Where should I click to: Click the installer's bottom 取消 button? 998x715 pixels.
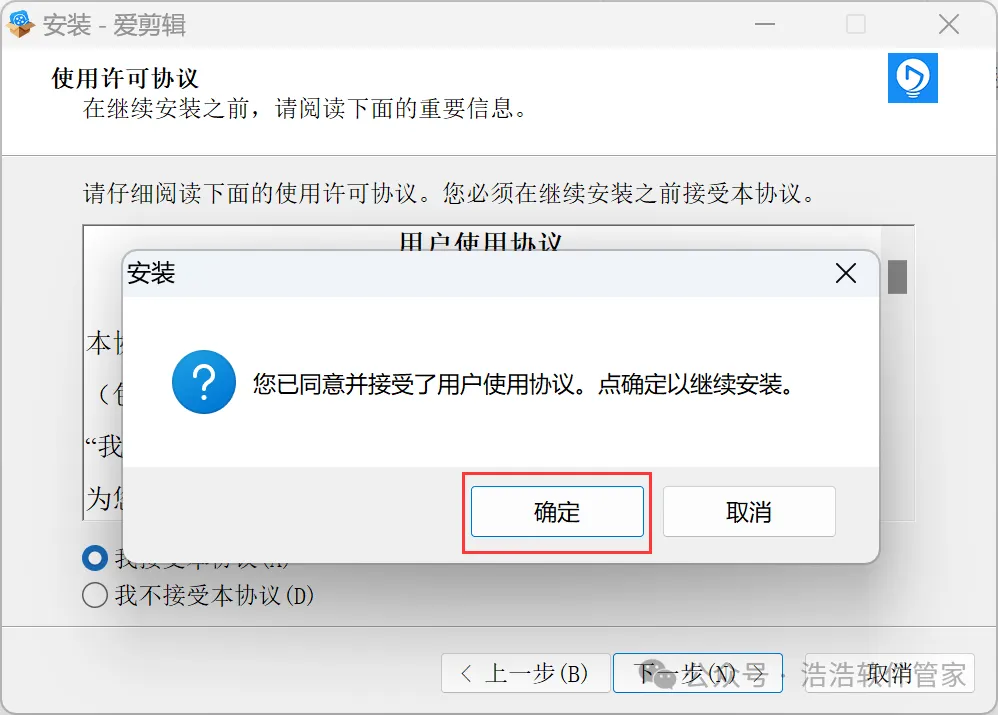[x=890, y=673]
